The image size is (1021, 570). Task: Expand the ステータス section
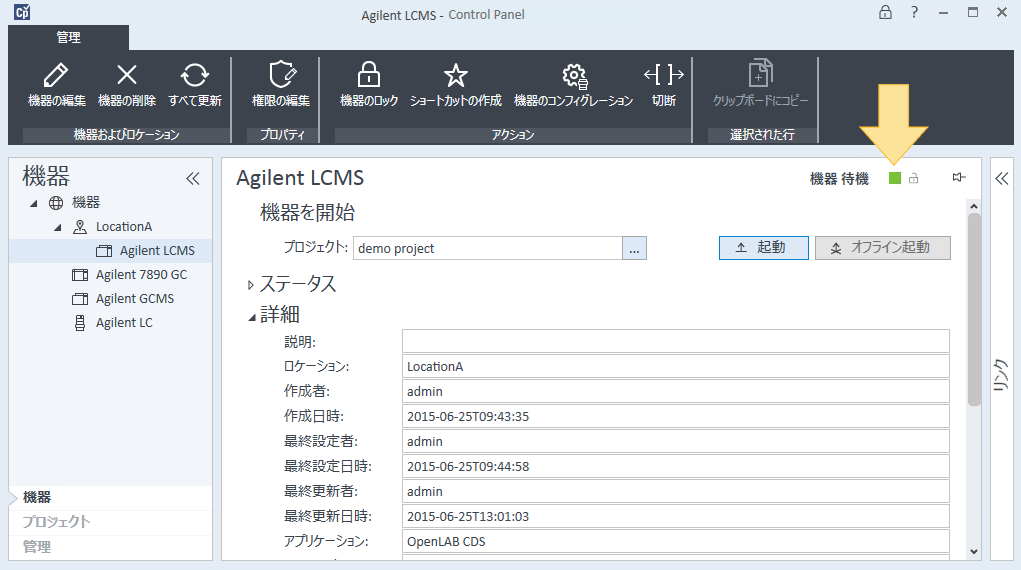(x=250, y=285)
